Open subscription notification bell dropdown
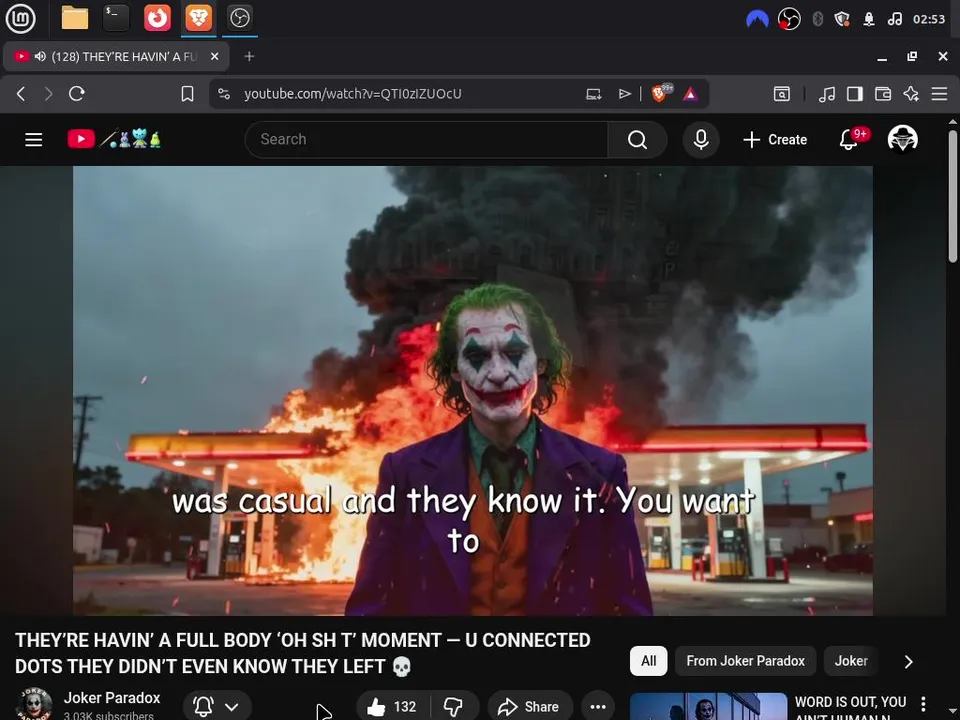Viewport: 960px width, 720px height. pyautogui.click(x=217, y=707)
